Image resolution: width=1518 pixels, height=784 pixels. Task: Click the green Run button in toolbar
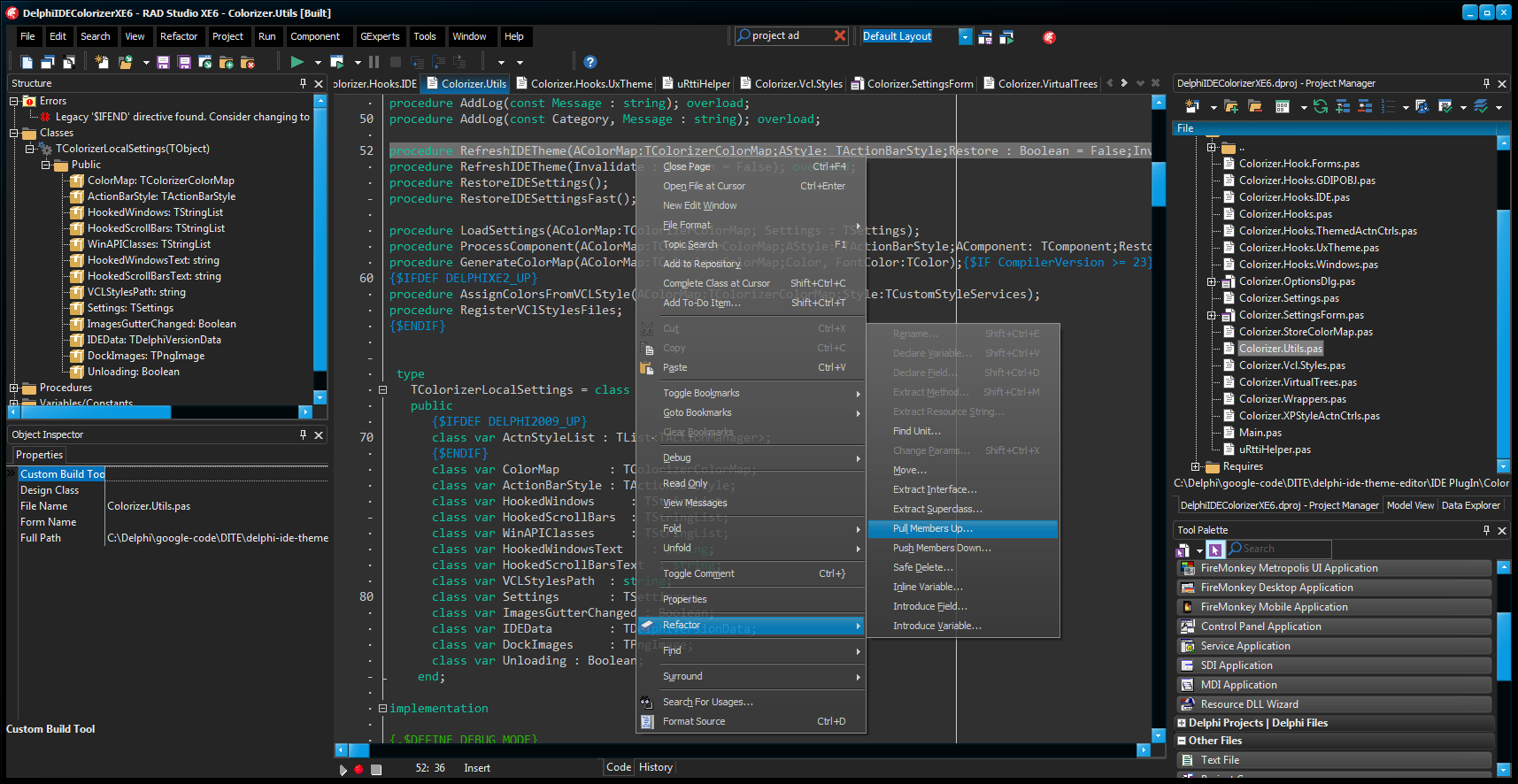coord(297,62)
